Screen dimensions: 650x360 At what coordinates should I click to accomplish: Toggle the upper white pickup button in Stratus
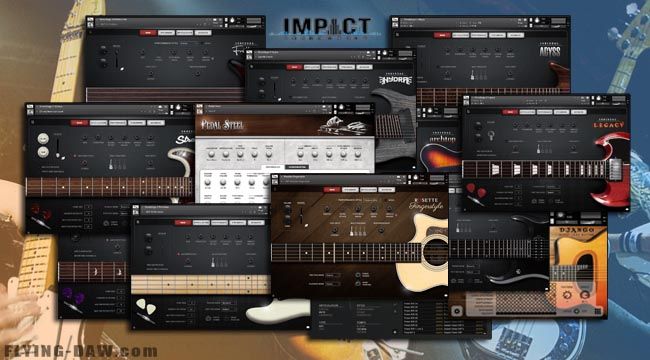pyautogui.click(x=43, y=139)
